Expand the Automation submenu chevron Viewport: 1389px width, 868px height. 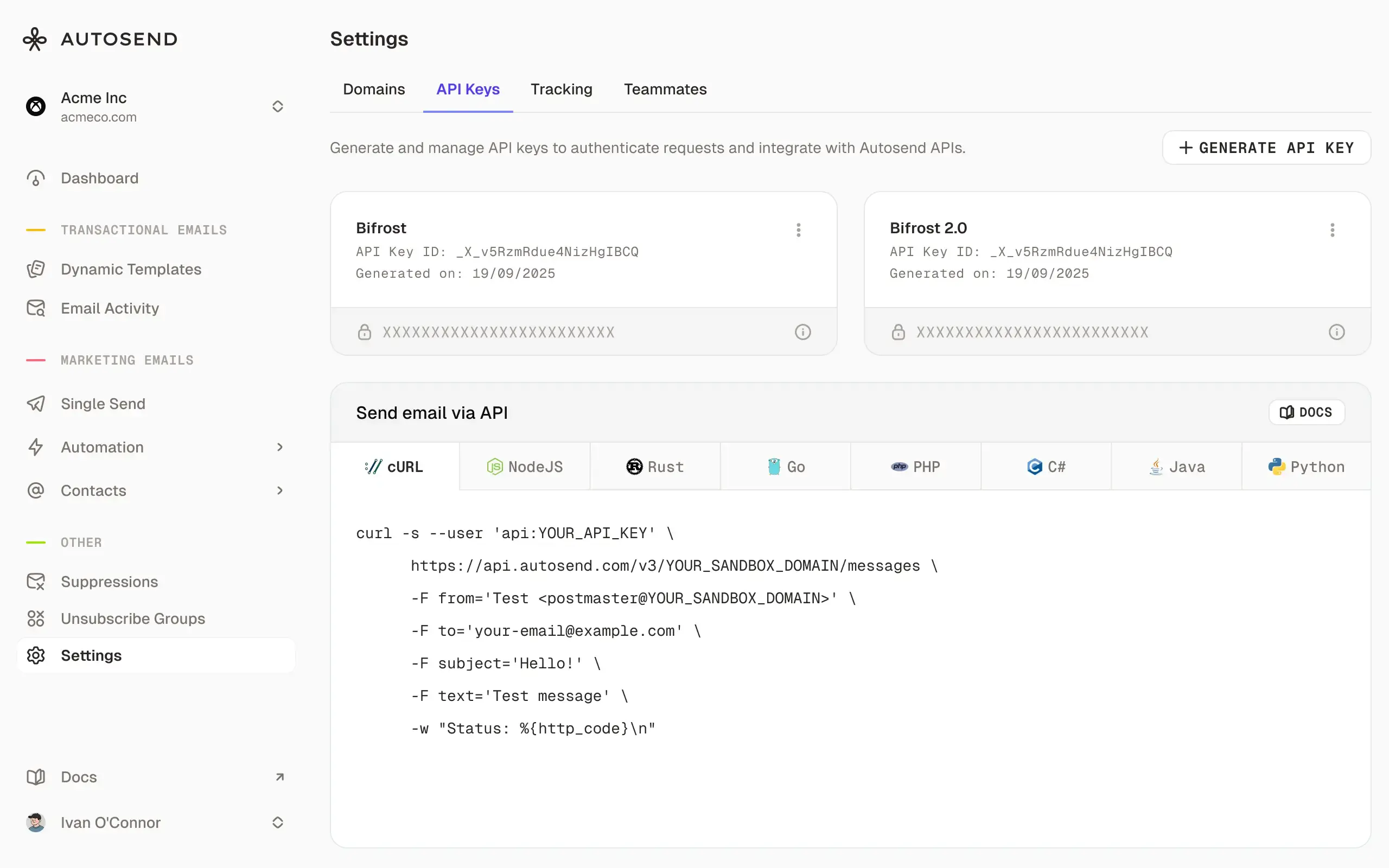pos(279,447)
